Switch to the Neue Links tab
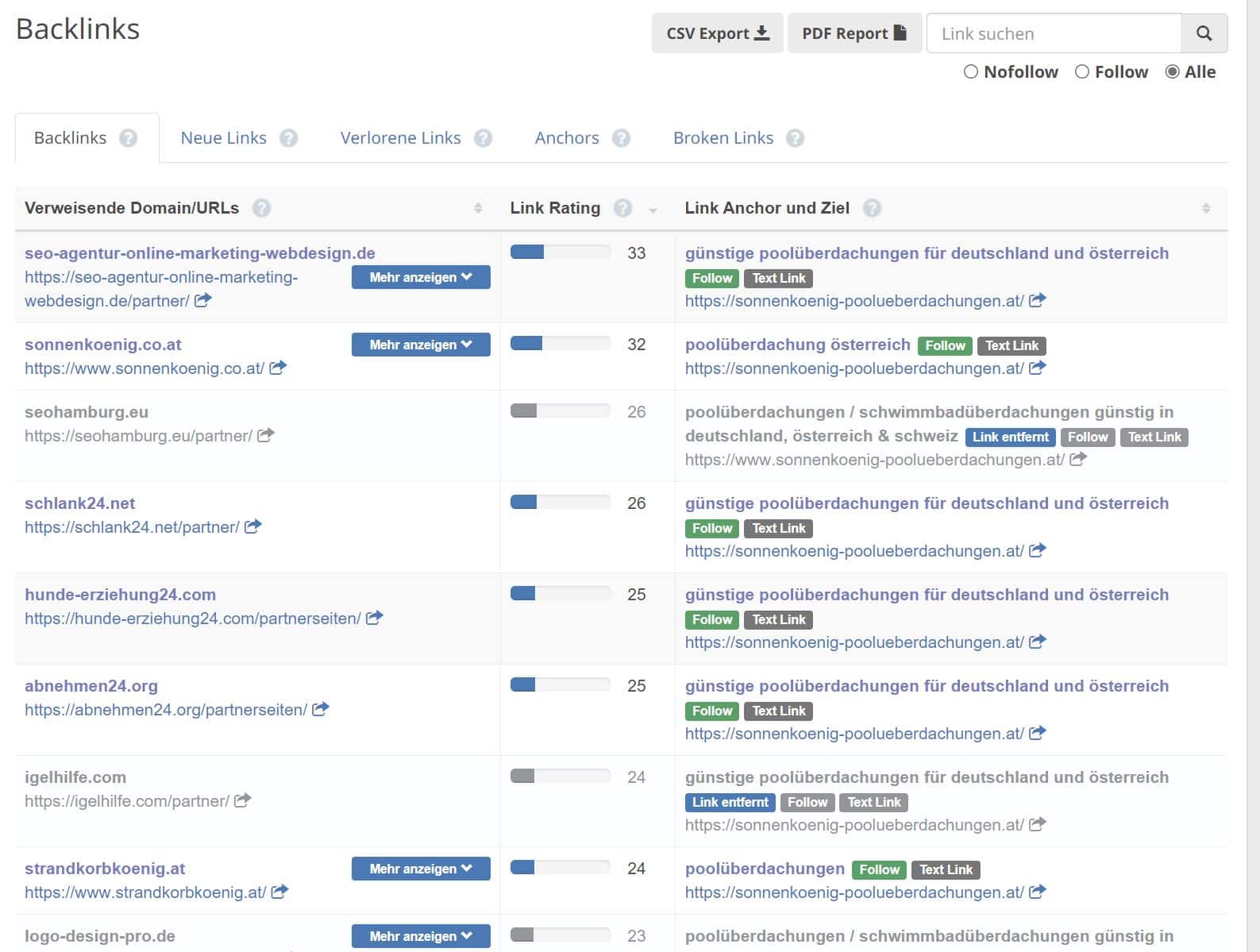The height and width of the screenshot is (952, 1260). click(224, 138)
